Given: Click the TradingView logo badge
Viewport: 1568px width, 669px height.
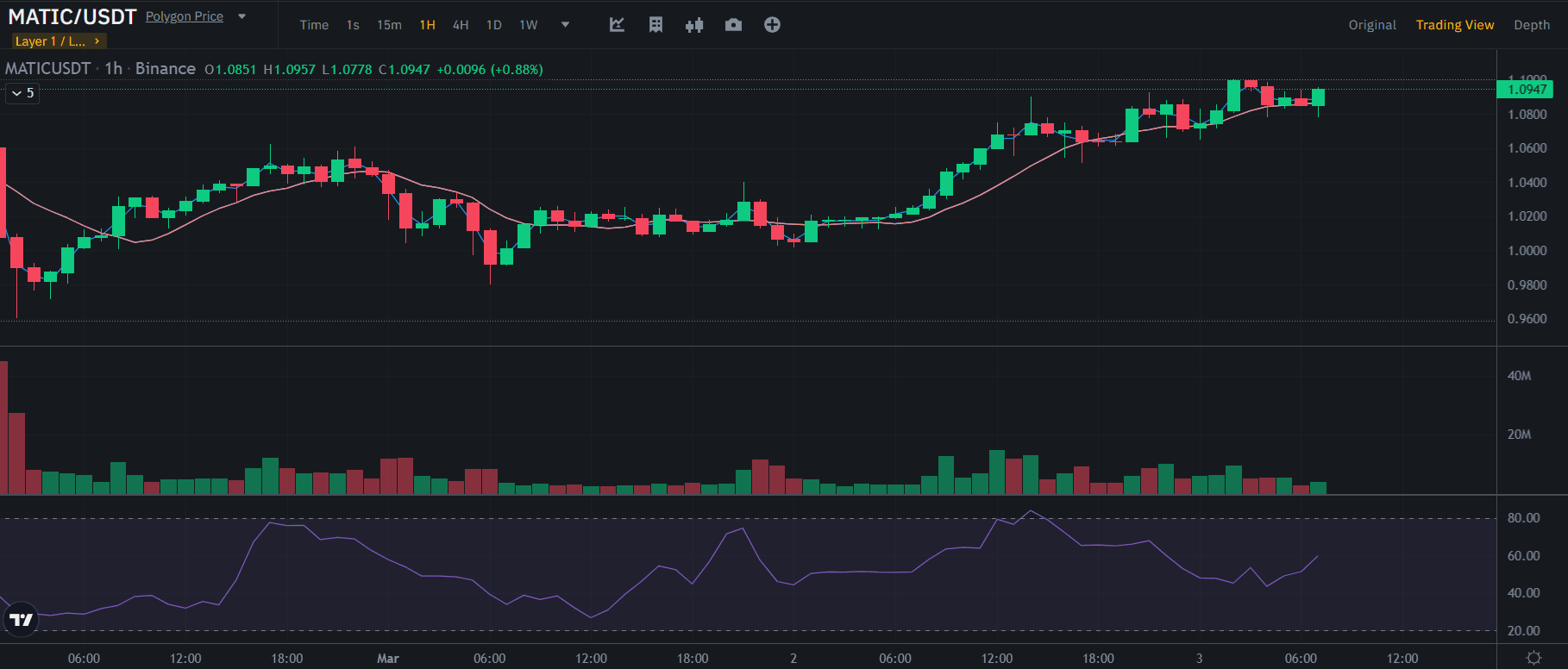Looking at the screenshot, I should click(21, 619).
